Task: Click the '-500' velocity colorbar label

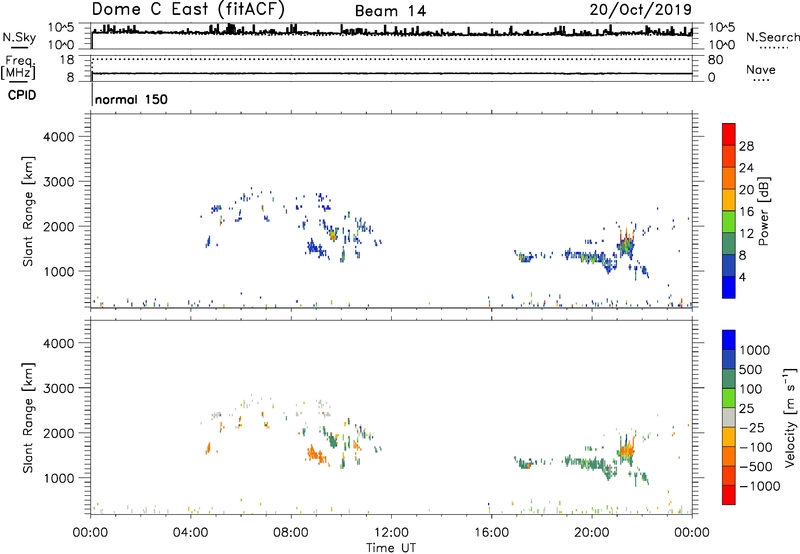Action: click(x=755, y=466)
